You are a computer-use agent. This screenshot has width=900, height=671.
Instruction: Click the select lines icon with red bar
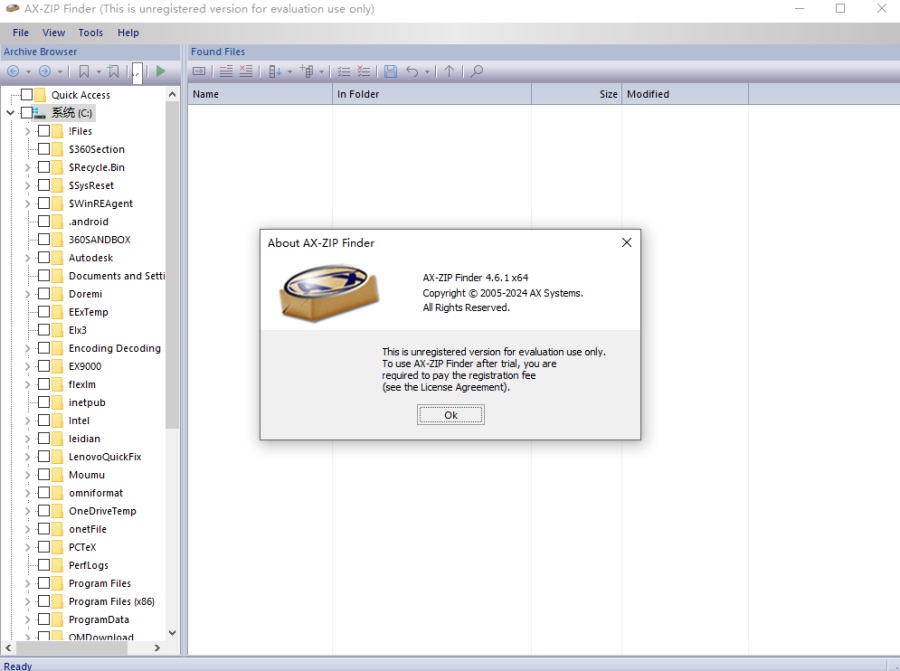pyautogui.click(x=226, y=71)
